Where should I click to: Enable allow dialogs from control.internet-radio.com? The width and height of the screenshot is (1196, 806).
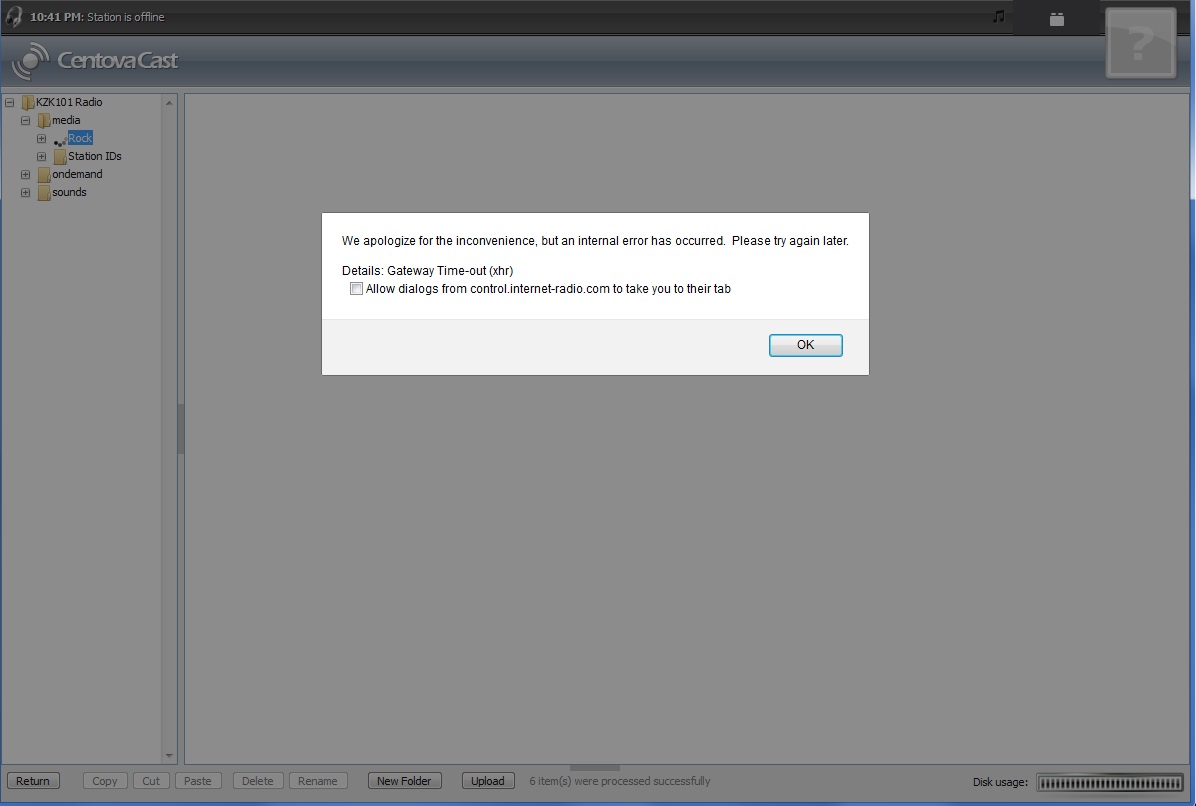[356, 288]
